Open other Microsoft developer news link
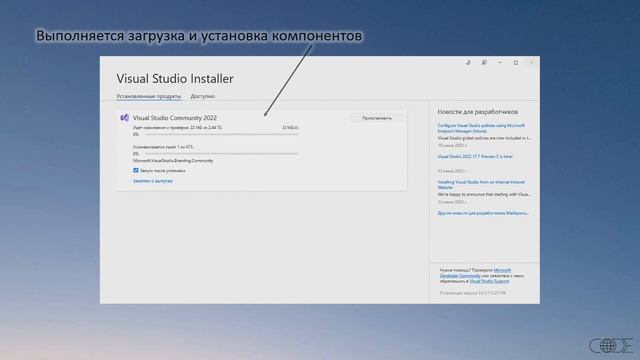Image resolution: width=640 pixels, height=360 pixels. [483, 213]
